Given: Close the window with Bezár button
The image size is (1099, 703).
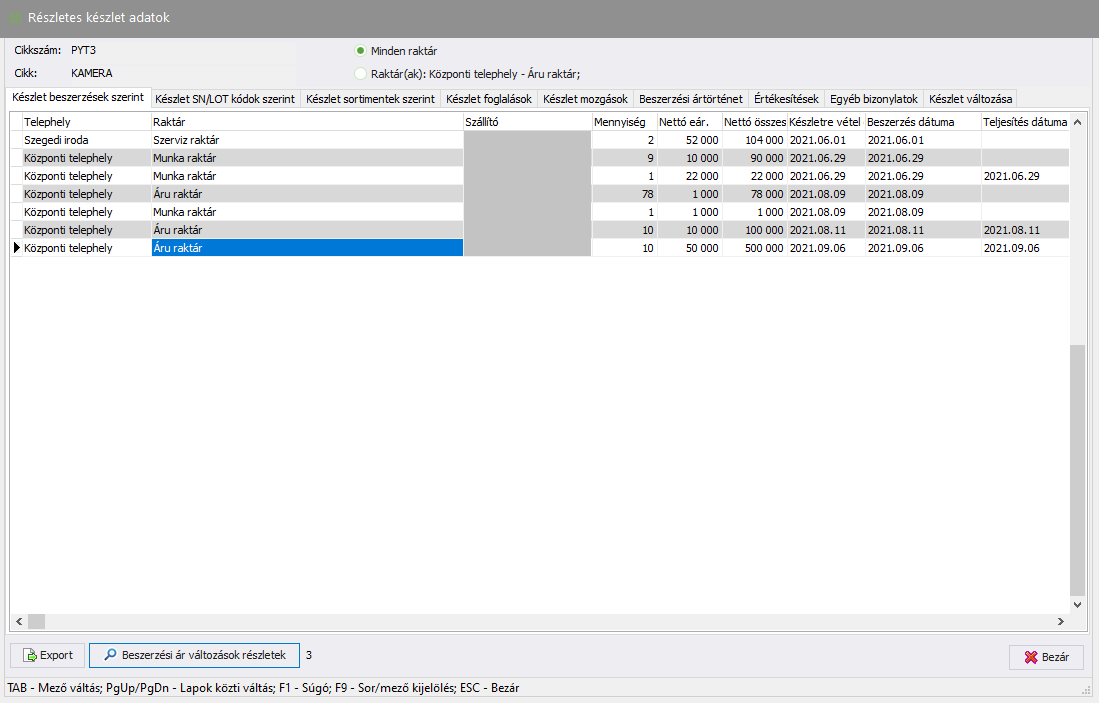Looking at the screenshot, I should tap(1046, 657).
